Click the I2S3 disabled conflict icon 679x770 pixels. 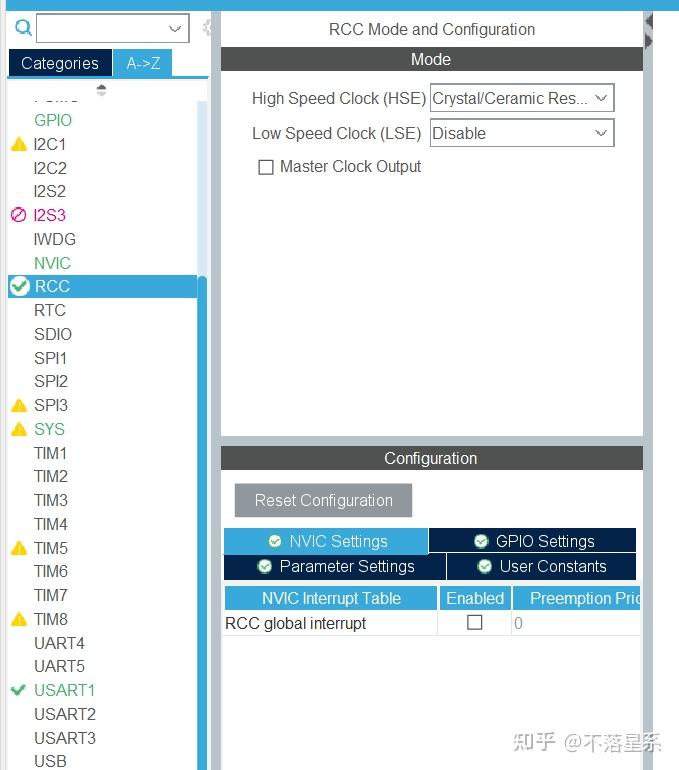point(18,215)
